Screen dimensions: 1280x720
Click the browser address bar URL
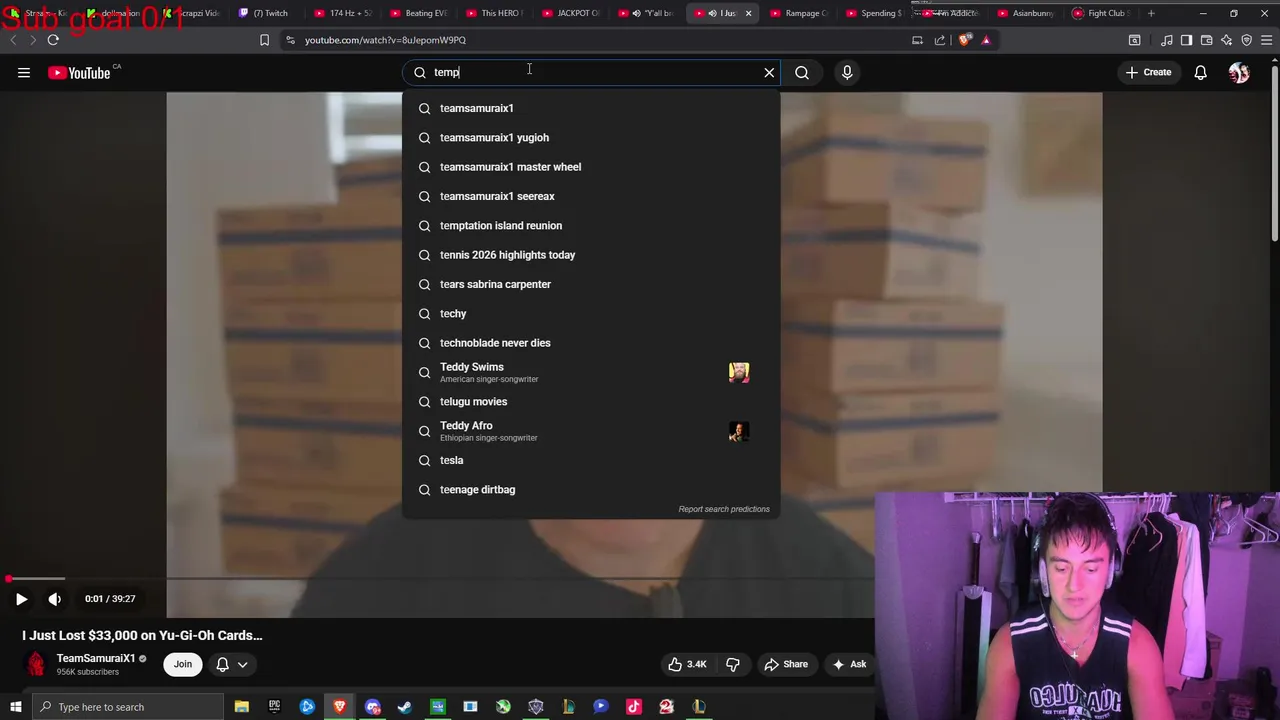[x=385, y=40]
